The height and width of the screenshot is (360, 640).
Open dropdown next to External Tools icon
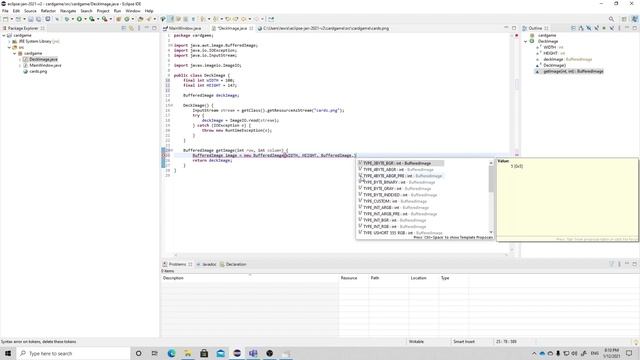point(111,19)
